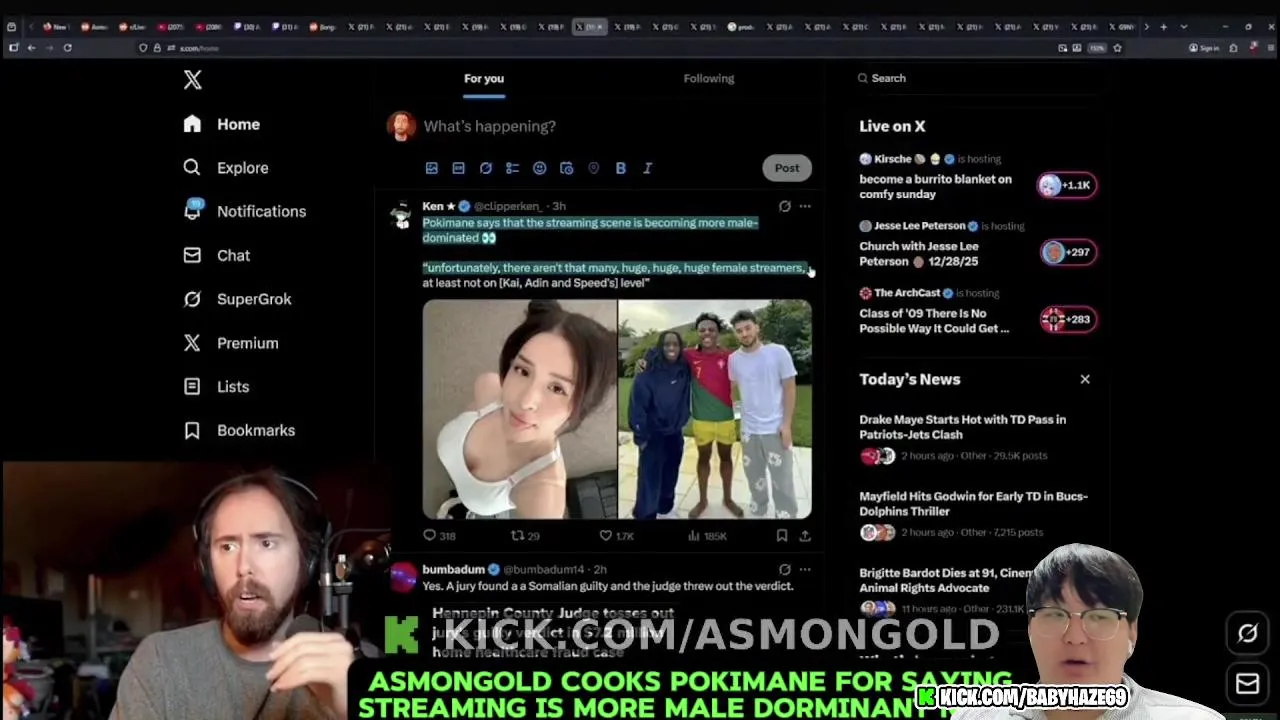Open the Pokimane photo in Ken's post
The width and height of the screenshot is (1280, 720).
pyautogui.click(x=519, y=410)
